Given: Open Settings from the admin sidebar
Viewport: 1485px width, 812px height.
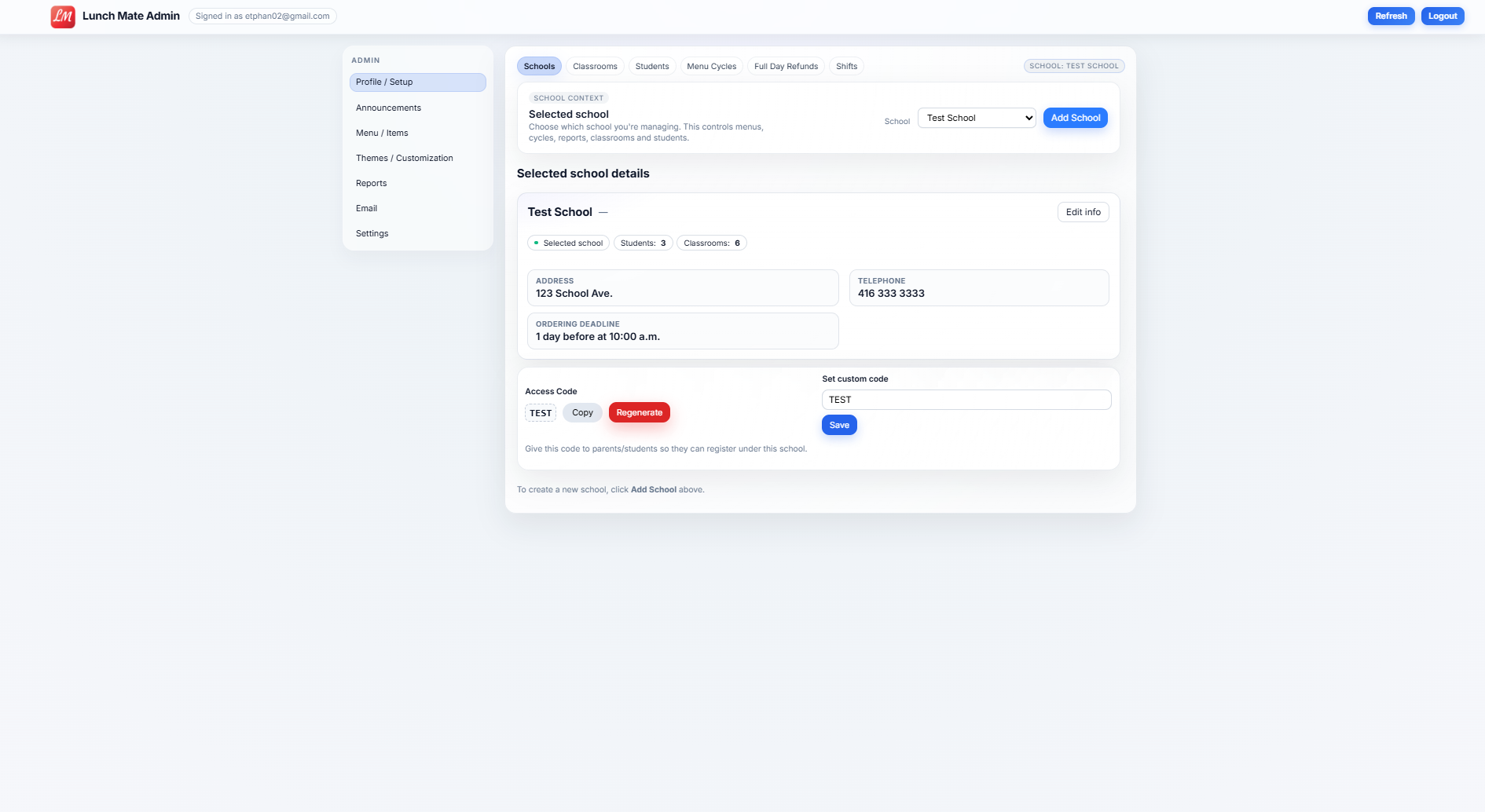Looking at the screenshot, I should pos(372,233).
